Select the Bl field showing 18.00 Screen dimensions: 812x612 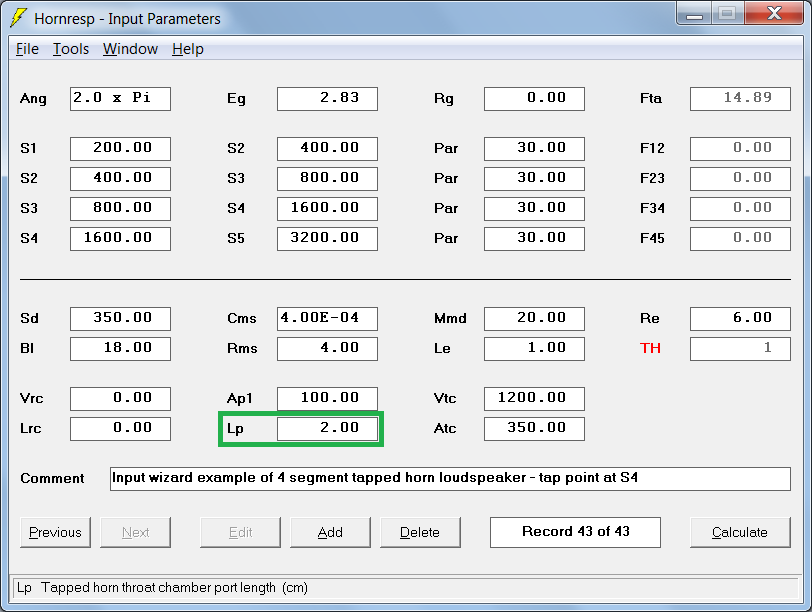pos(120,348)
